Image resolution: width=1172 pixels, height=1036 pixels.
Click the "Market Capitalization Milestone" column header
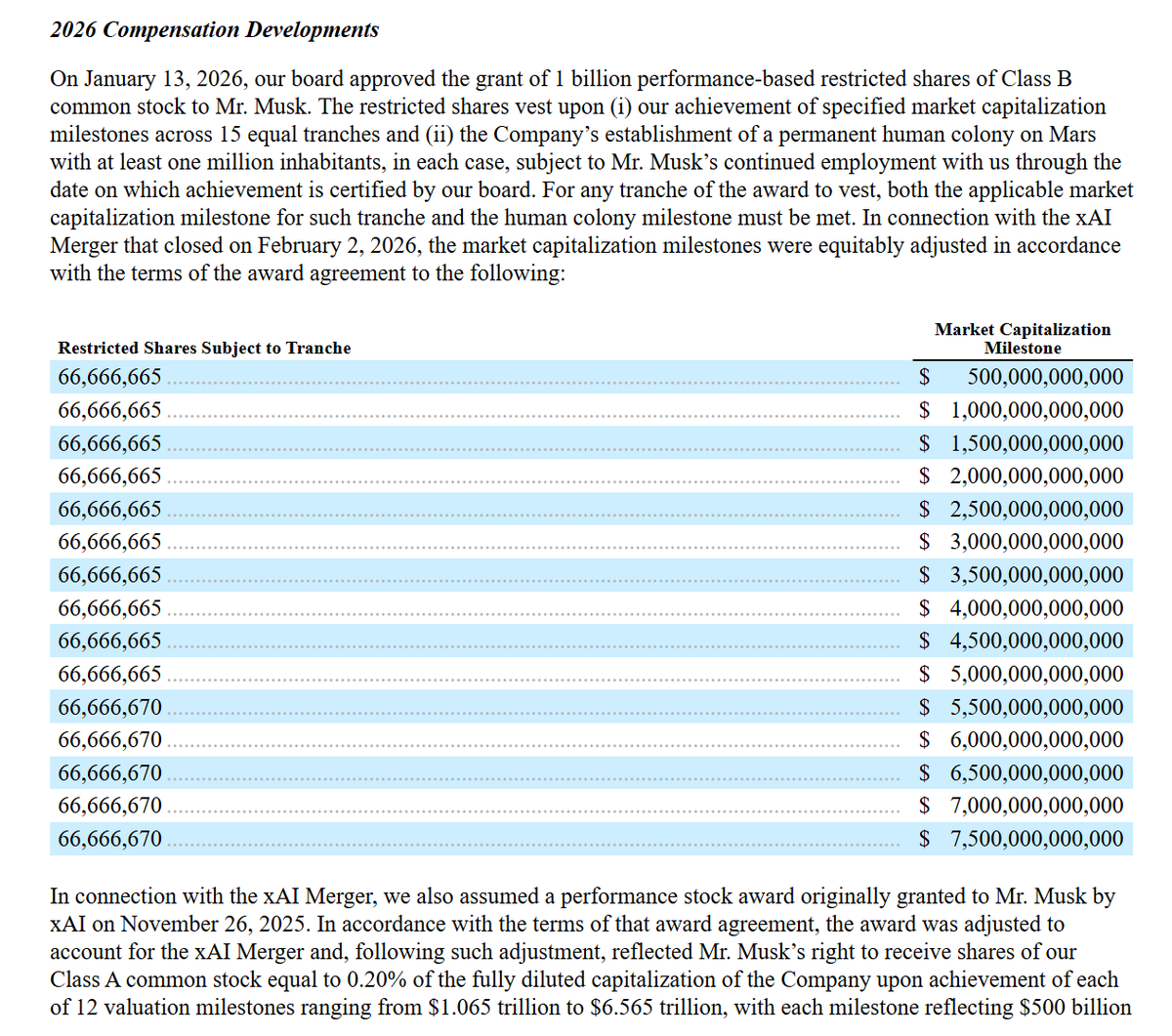coord(1023,339)
